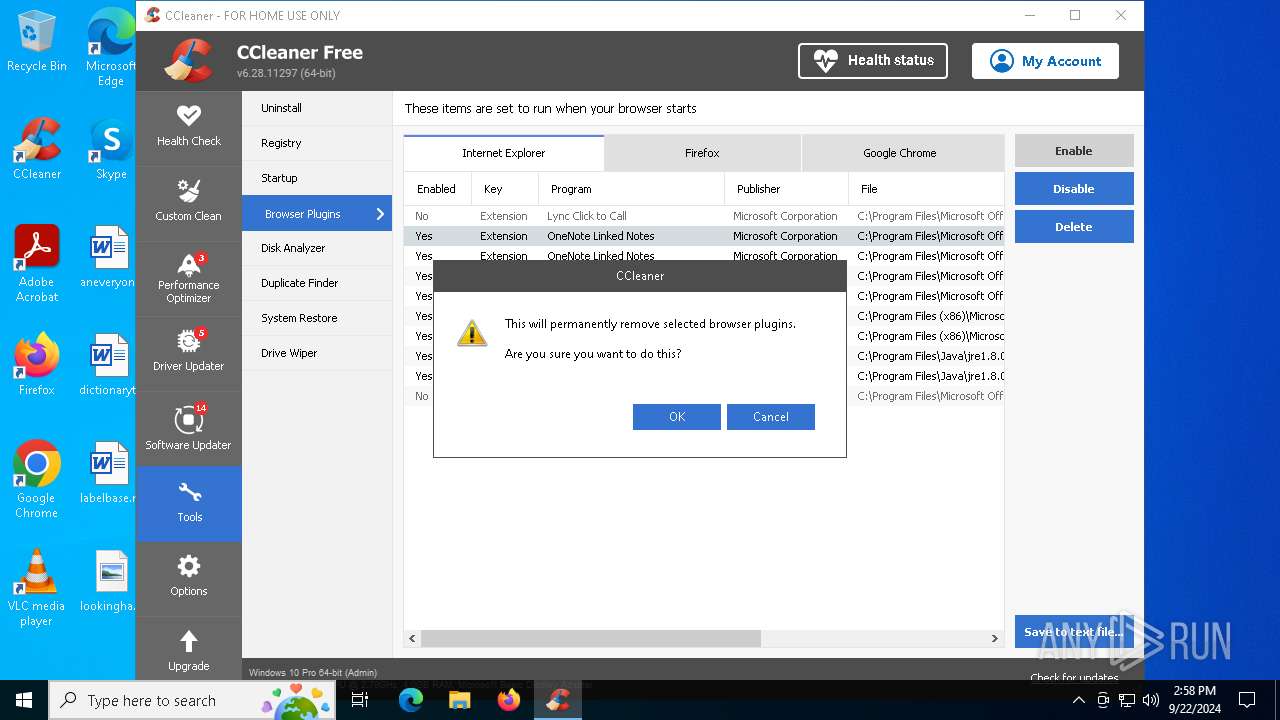The height and width of the screenshot is (720, 1280).
Task: Click Save to text file button
Action: [1074, 632]
